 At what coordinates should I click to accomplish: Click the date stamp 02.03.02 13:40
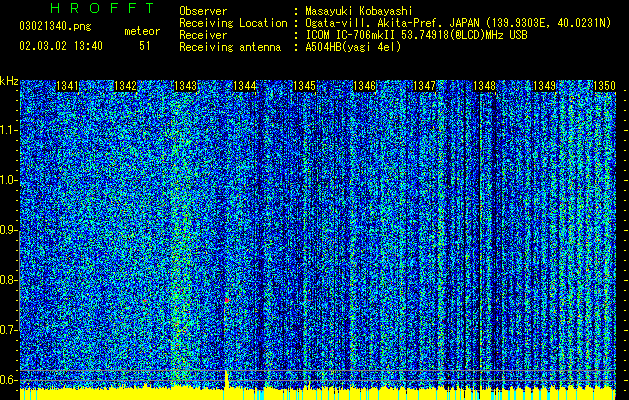click(61, 46)
